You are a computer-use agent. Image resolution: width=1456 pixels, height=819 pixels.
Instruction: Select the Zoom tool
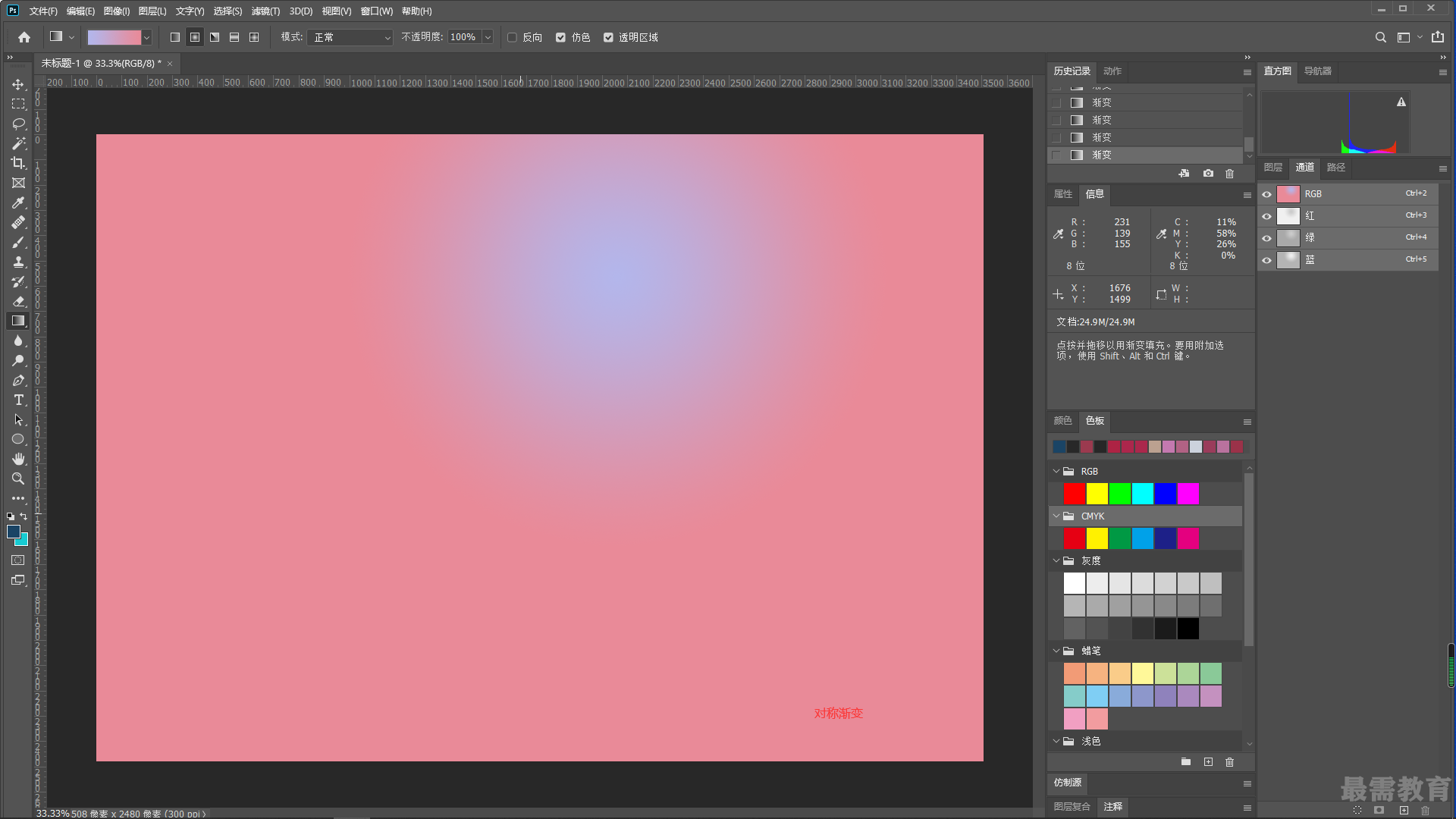tap(18, 479)
